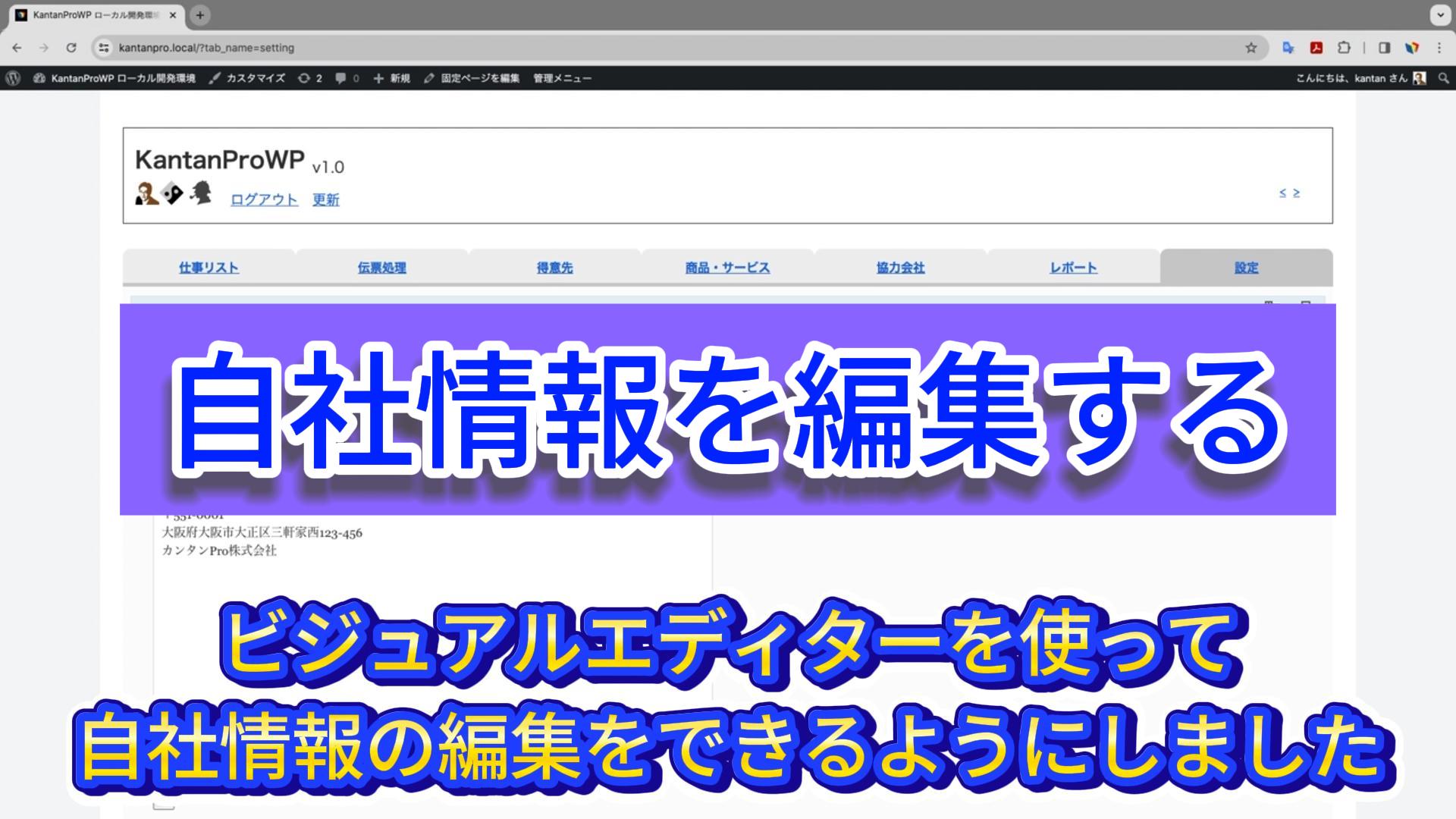Screen dimensions: 1456x819
Task: Click the third detective avatar icon
Action: [x=200, y=193]
